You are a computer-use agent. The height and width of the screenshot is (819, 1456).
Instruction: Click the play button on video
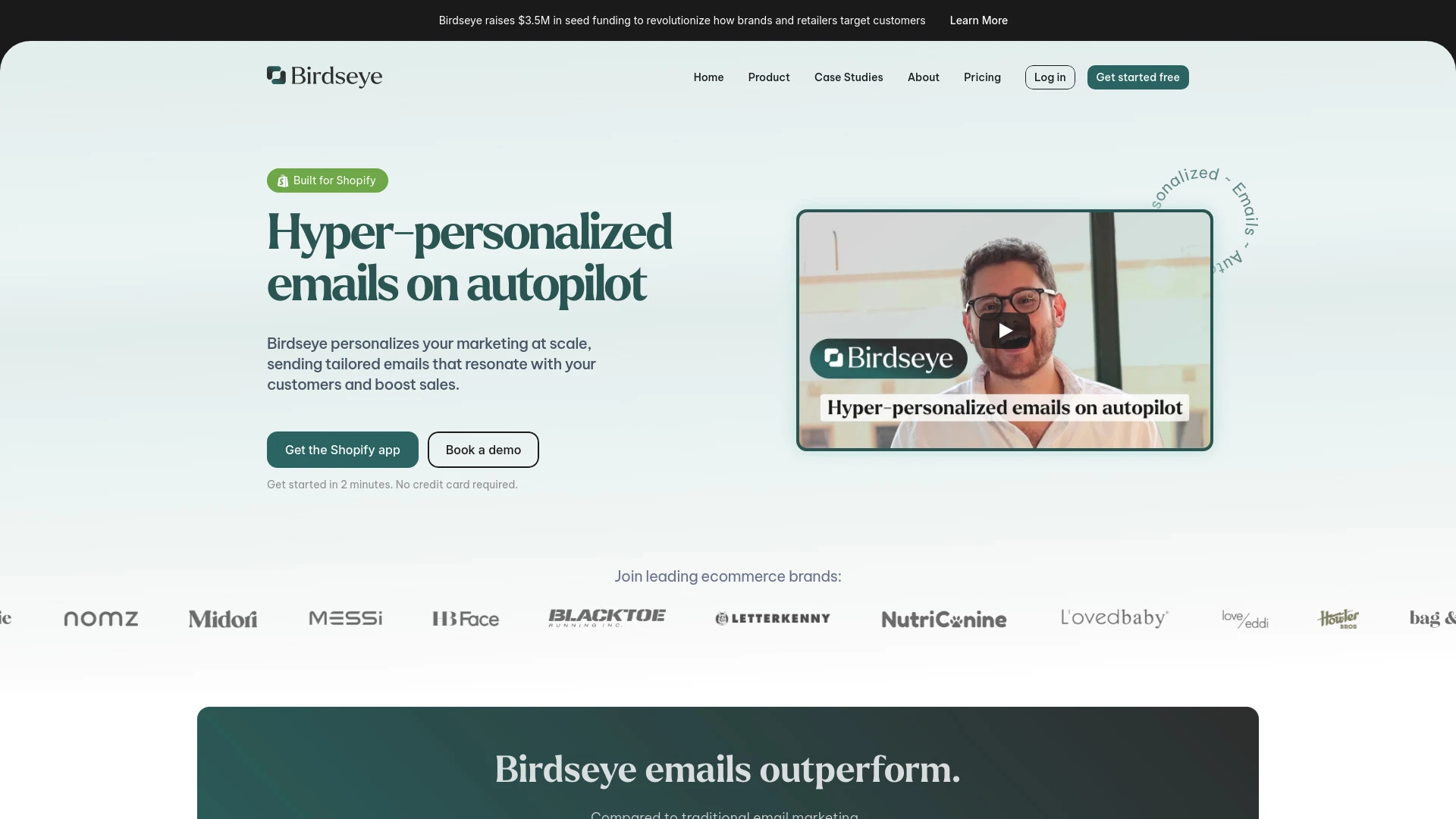point(1004,330)
